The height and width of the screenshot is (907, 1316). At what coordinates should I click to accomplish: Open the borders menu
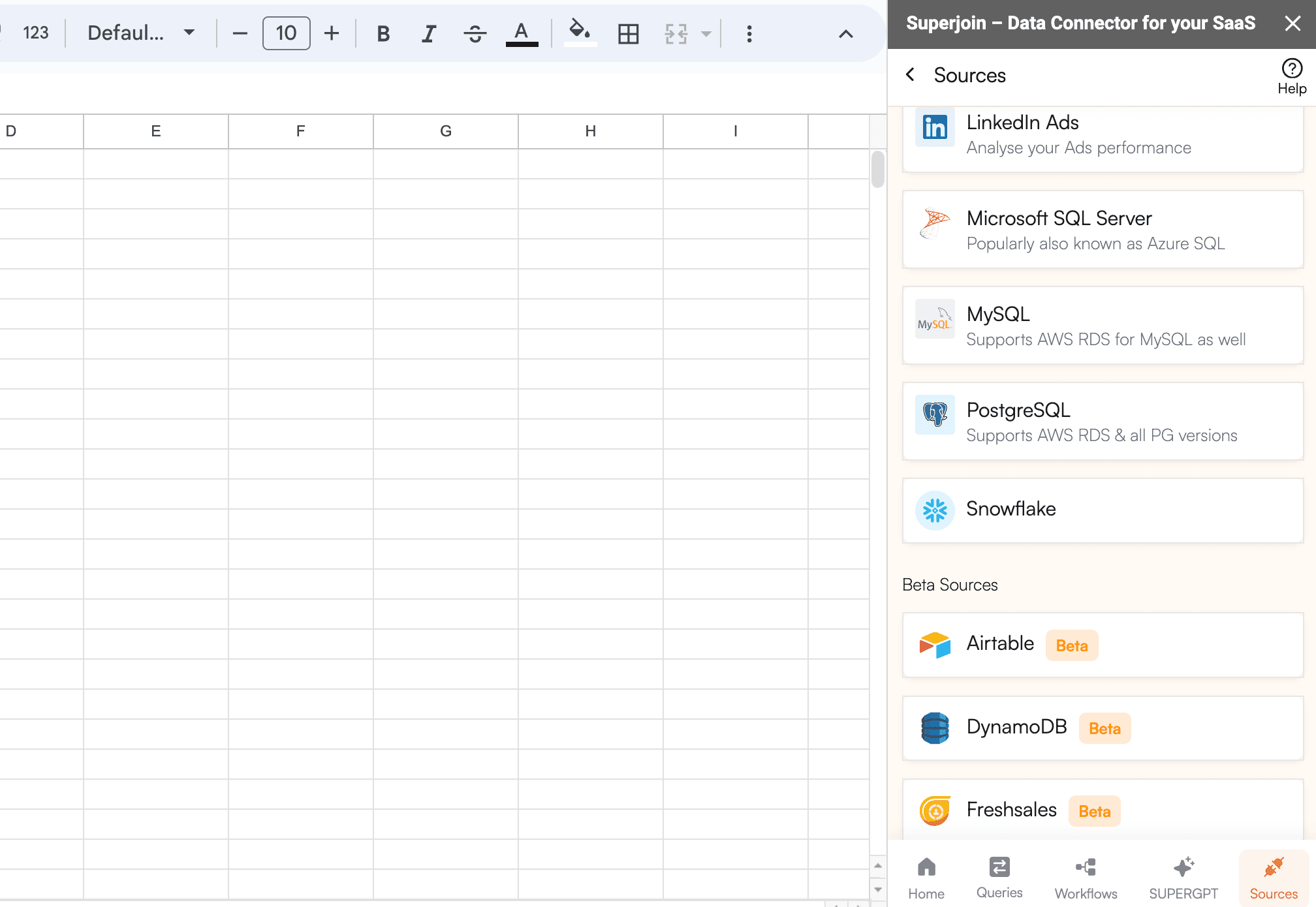click(628, 33)
